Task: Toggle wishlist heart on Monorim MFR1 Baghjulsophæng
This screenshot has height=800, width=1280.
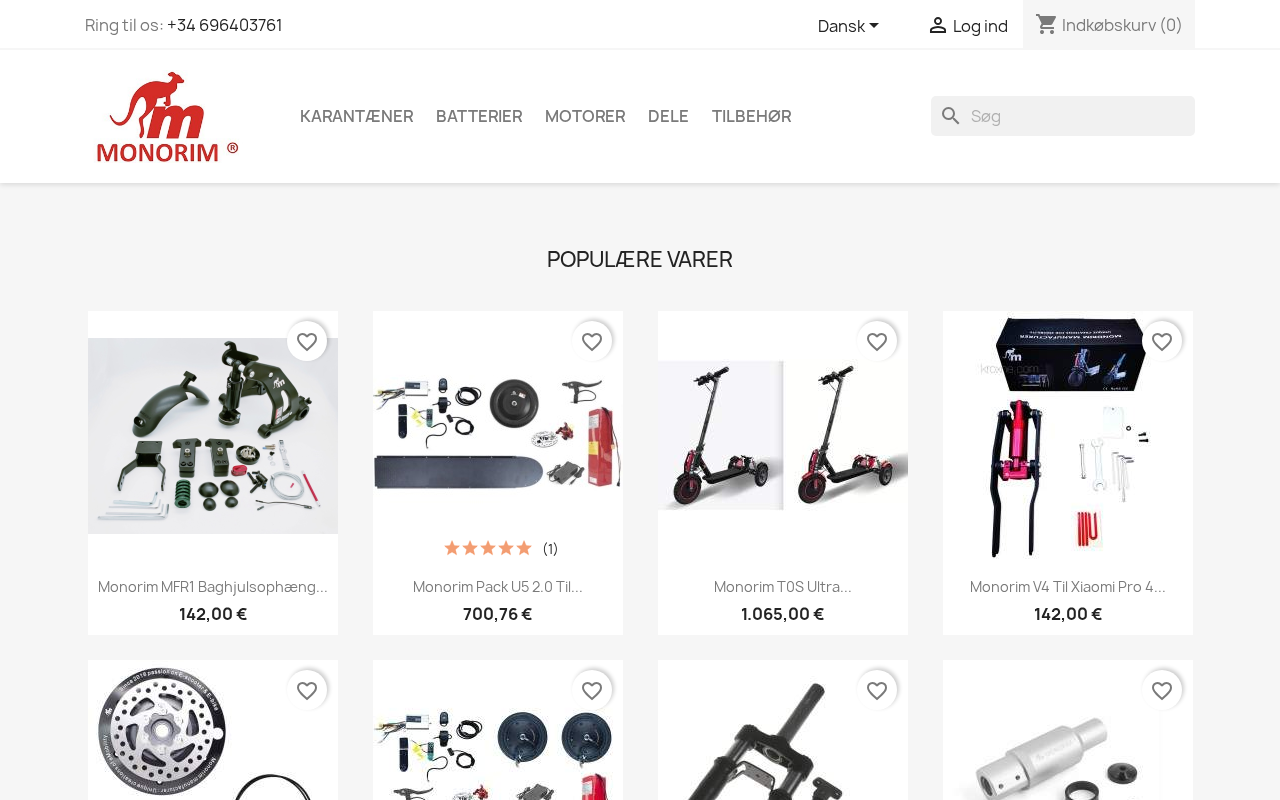Action: click(307, 341)
